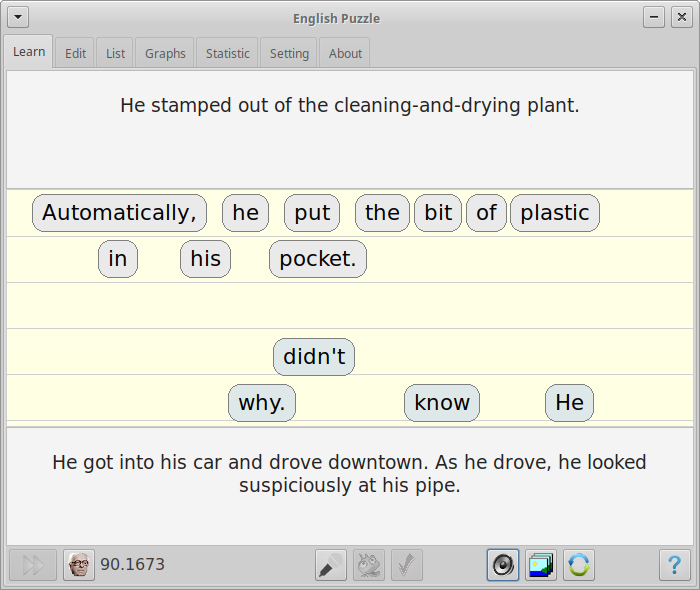The height and width of the screenshot is (590, 700).
Task: Pick the 'of' word tile
Action: 487,213
